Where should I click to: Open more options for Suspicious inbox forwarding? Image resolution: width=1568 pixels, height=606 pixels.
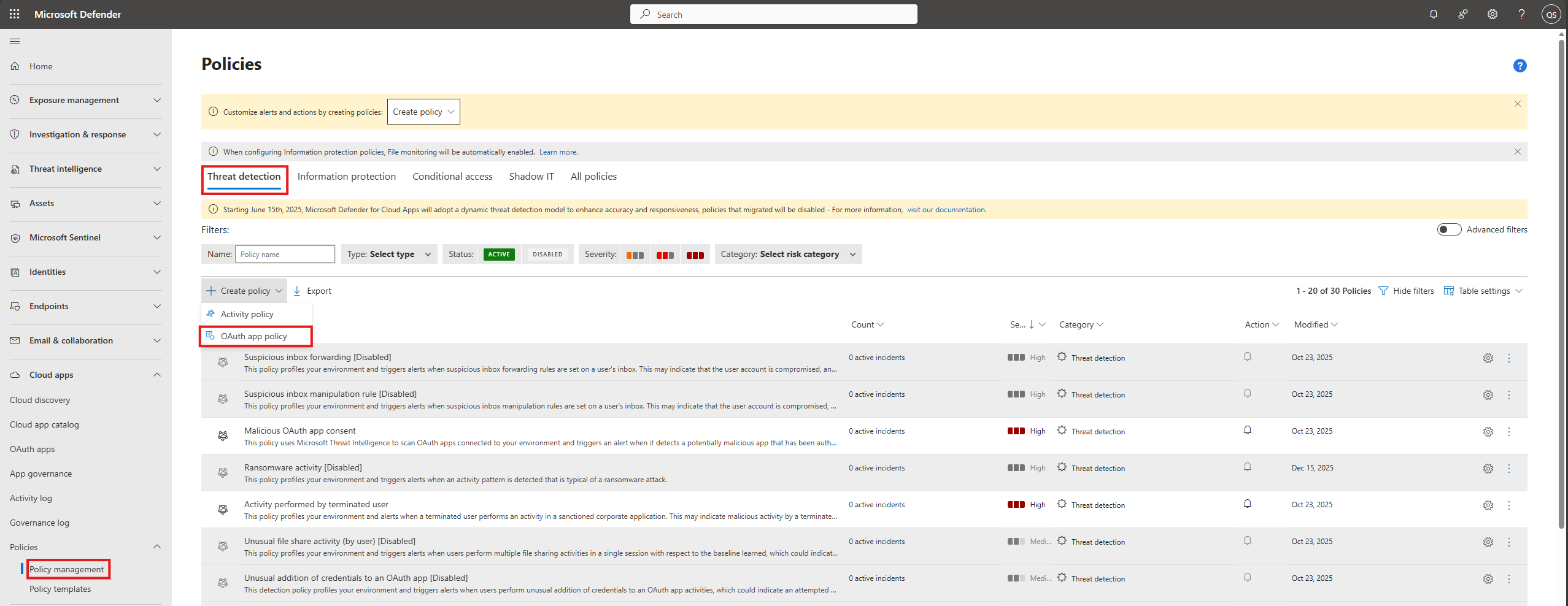pos(1508,358)
